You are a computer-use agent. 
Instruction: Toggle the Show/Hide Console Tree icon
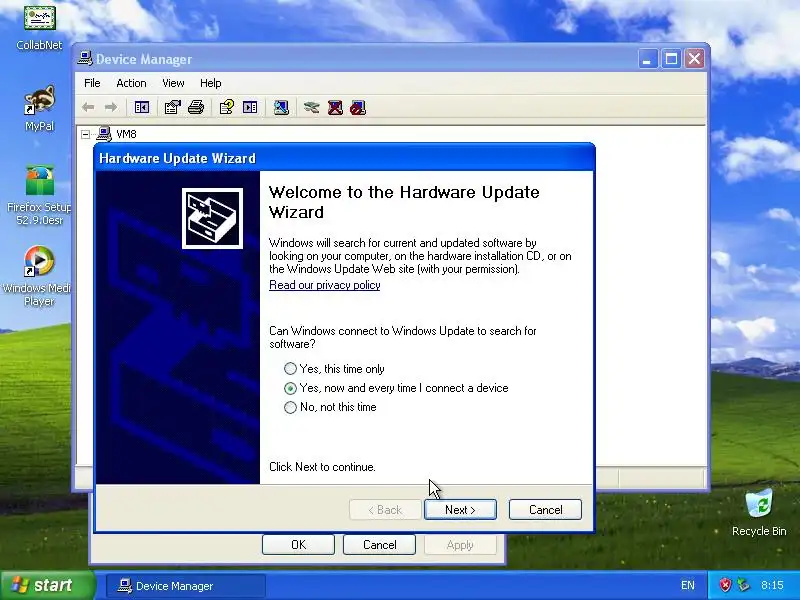pos(142,107)
